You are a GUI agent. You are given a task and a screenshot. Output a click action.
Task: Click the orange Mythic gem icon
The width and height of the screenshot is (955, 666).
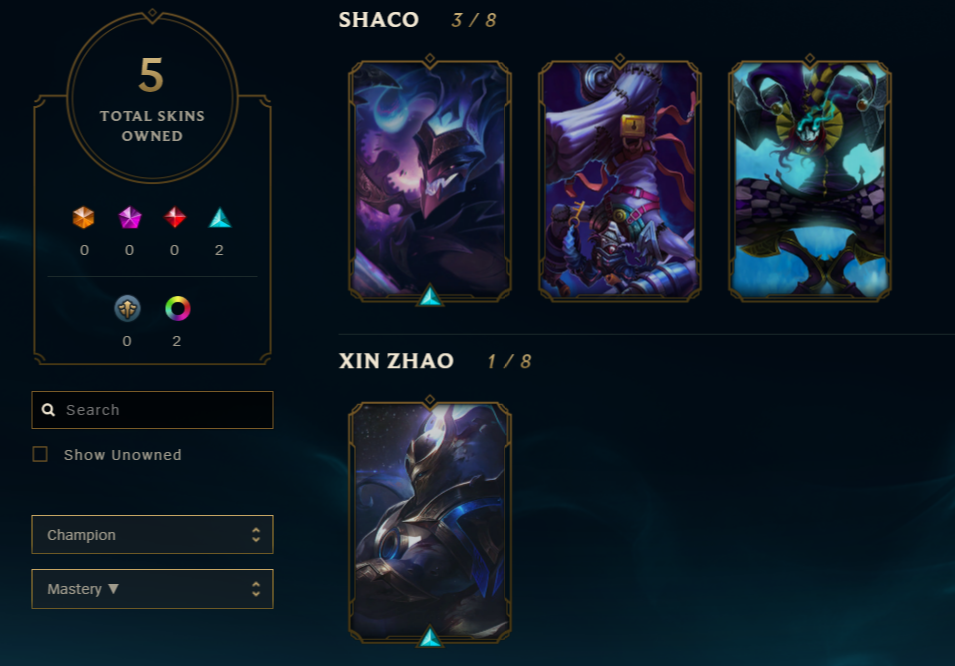coord(83,218)
